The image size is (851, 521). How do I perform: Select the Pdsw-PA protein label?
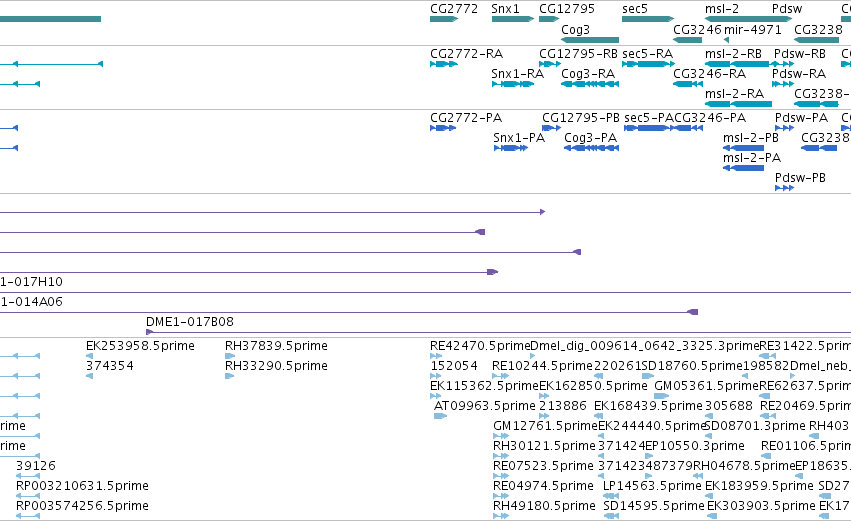tap(801, 118)
